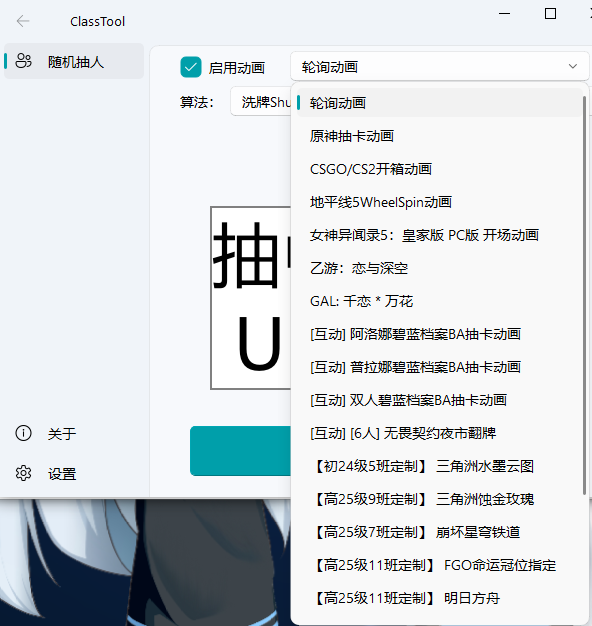Select 女神异闻录5：皇家版 PC版 开场动画
This screenshot has height=626, width=592.
click(x=439, y=235)
